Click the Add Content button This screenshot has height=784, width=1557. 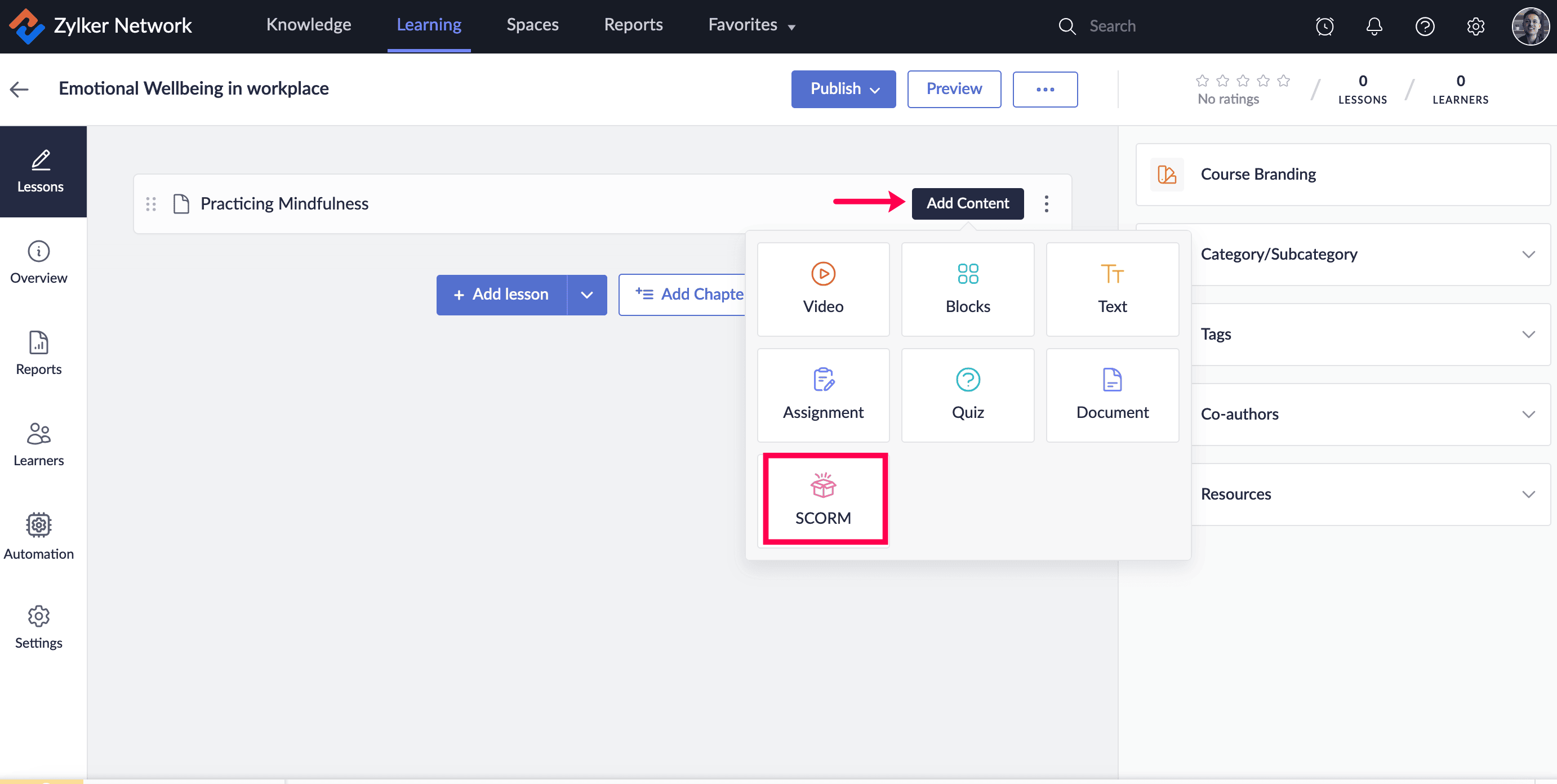point(967,203)
